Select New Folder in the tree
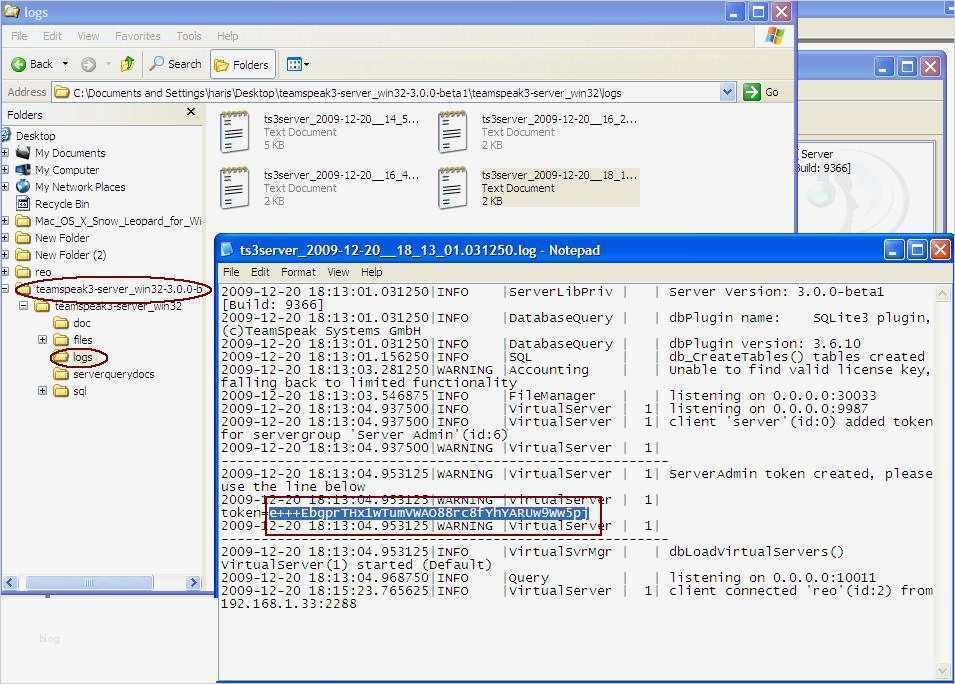The height and width of the screenshot is (684, 955). 62,238
